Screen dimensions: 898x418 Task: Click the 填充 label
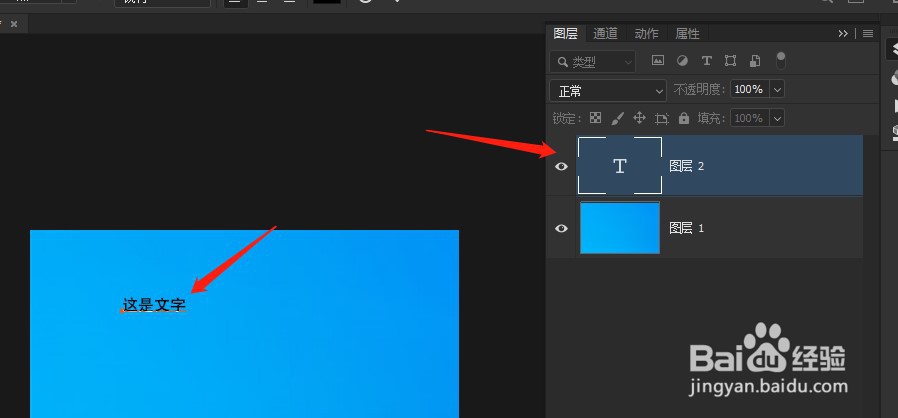711,119
